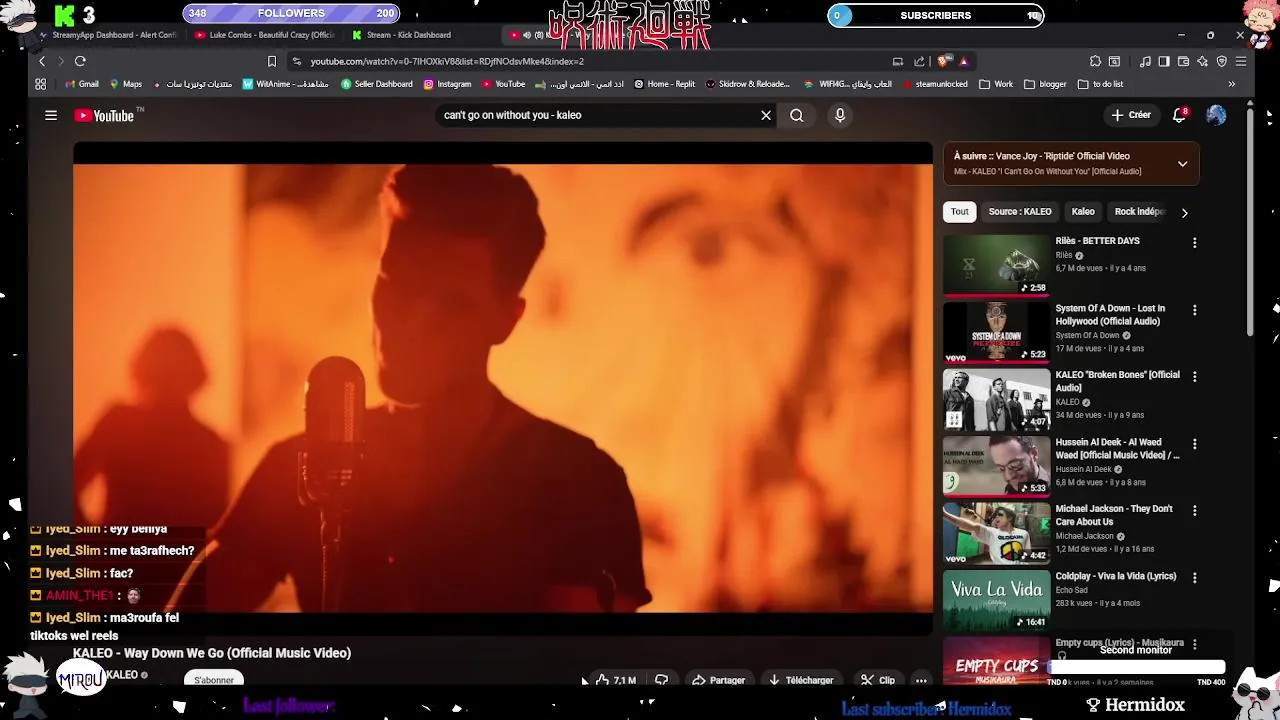The width and height of the screenshot is (1280, 720).
Task: Open options for KALEO Broken Bones
Action: click(1194, 377)
